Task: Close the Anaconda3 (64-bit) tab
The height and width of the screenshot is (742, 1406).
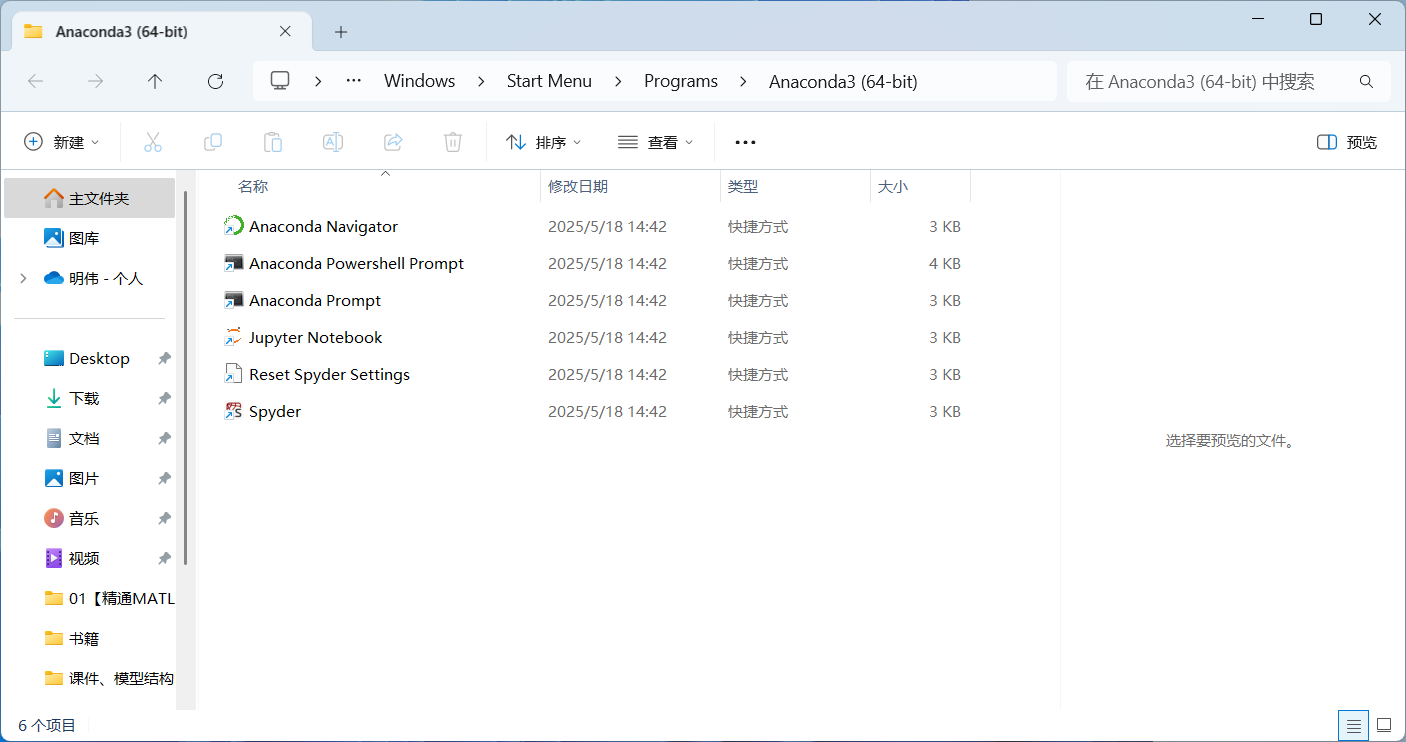Action: tap(285, 31)
